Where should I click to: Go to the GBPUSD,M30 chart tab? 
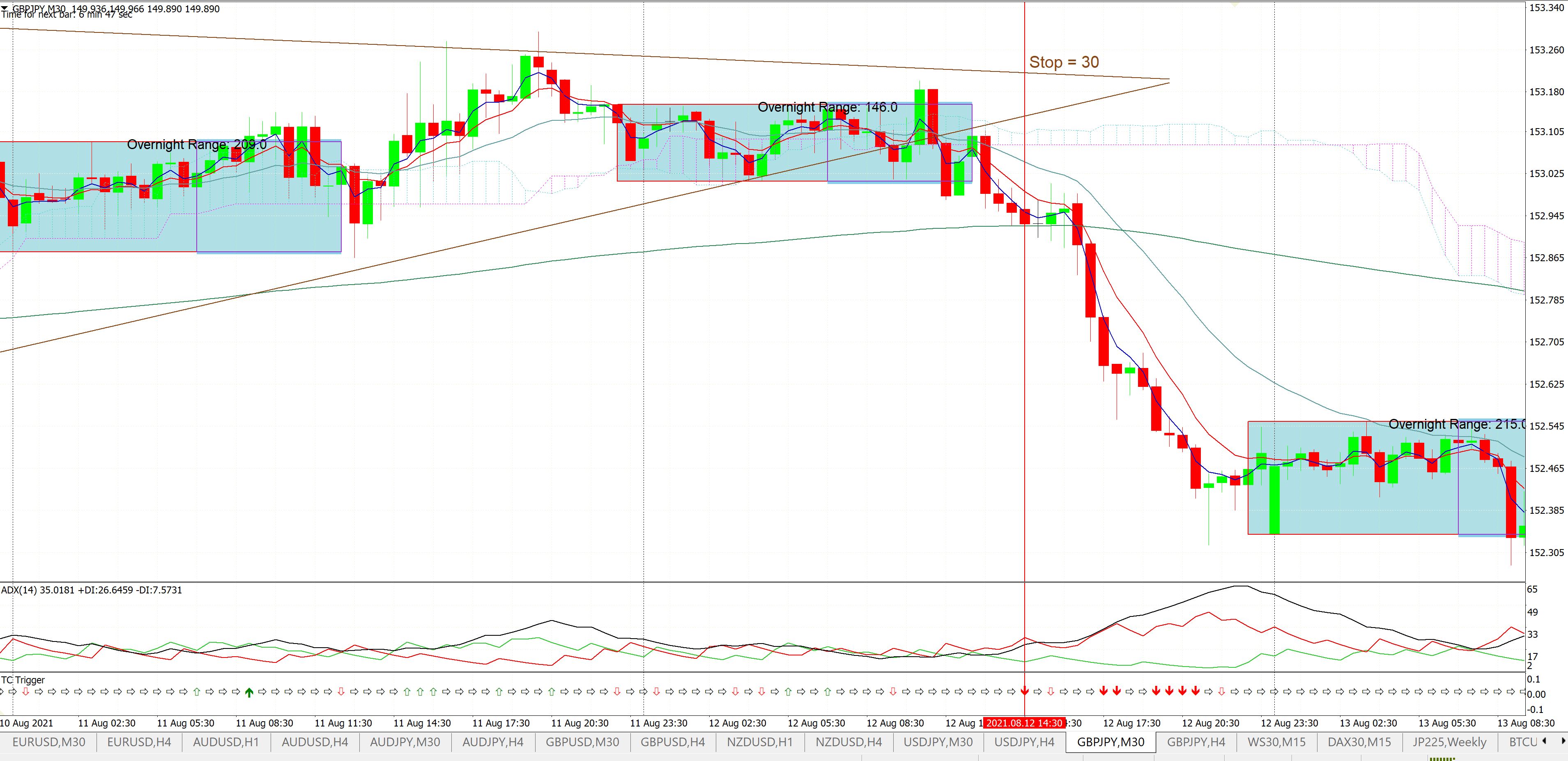582,742
